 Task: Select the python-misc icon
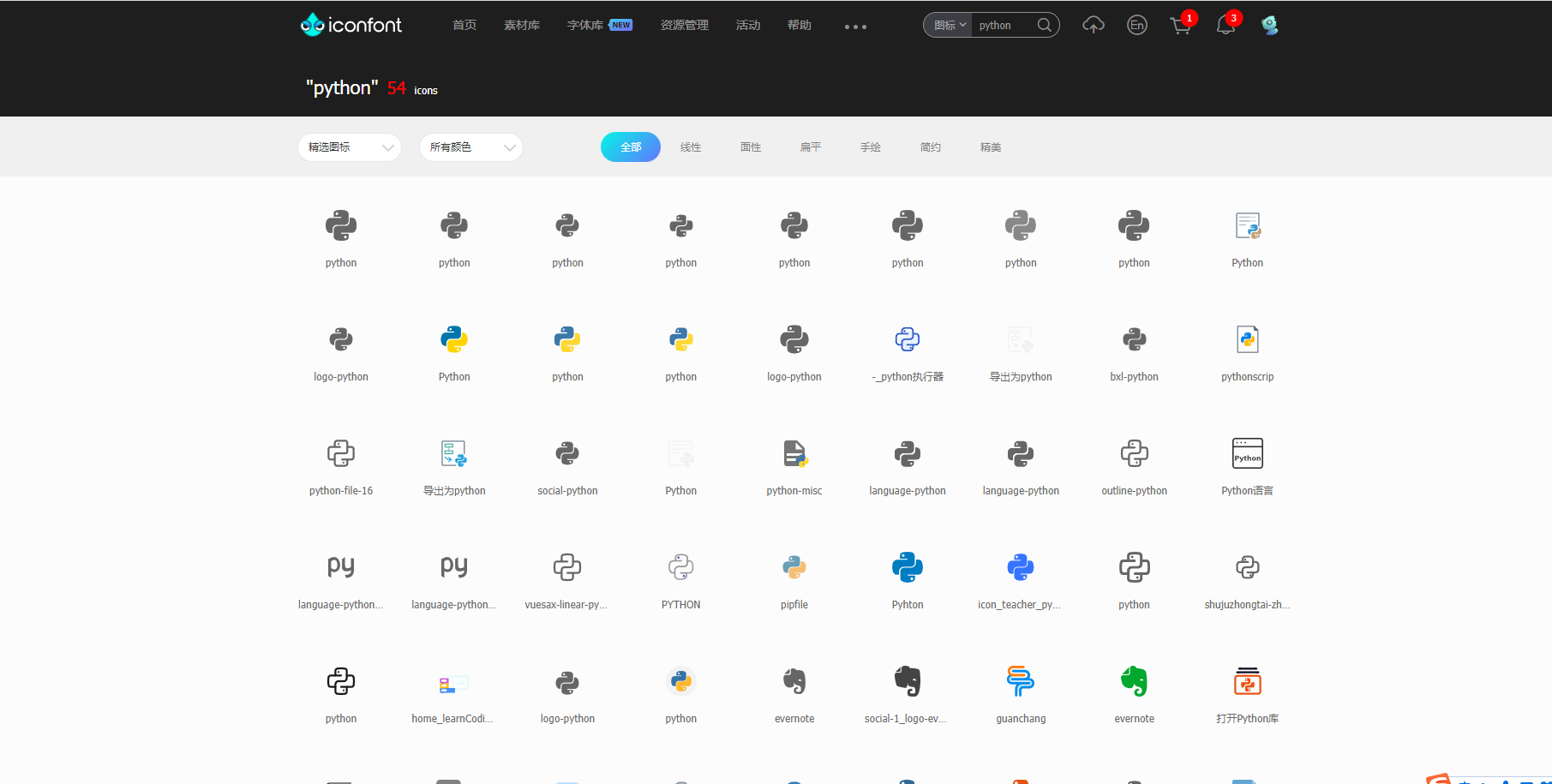(794, 454)
